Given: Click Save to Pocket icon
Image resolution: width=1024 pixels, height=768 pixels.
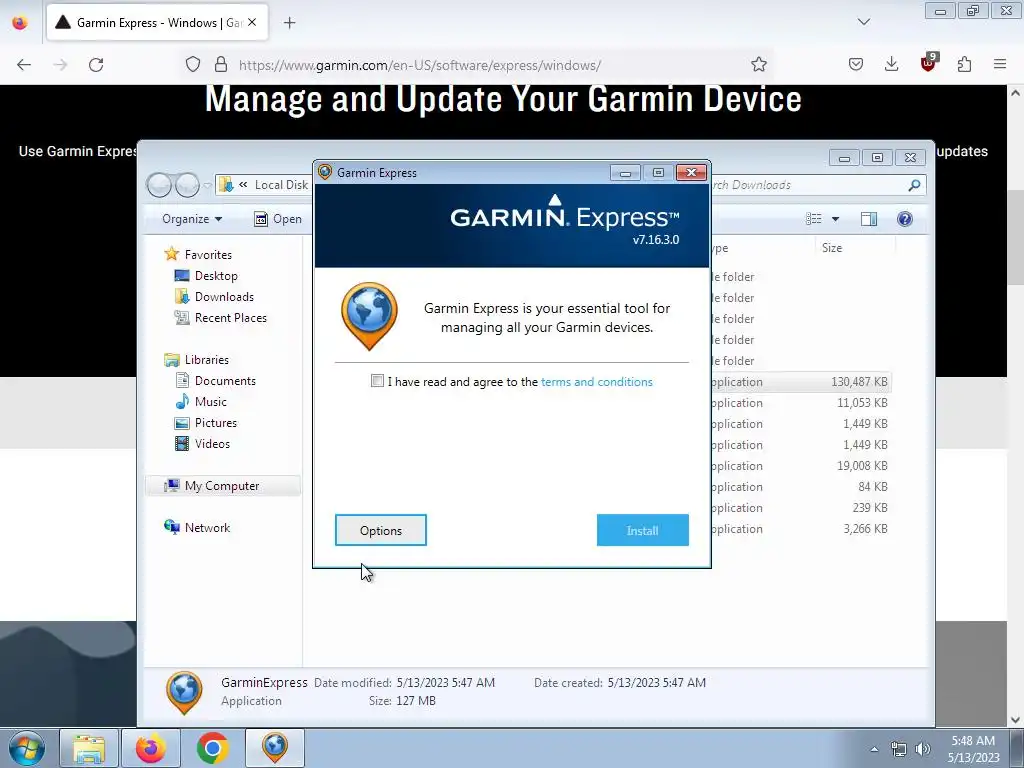Looking at the screenshot, I should (x=856, y=64).
